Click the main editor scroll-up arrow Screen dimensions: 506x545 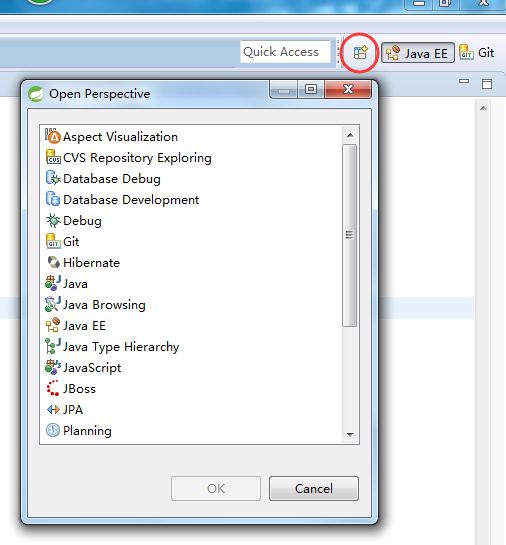pyautogui.click(x=483, y=108)
